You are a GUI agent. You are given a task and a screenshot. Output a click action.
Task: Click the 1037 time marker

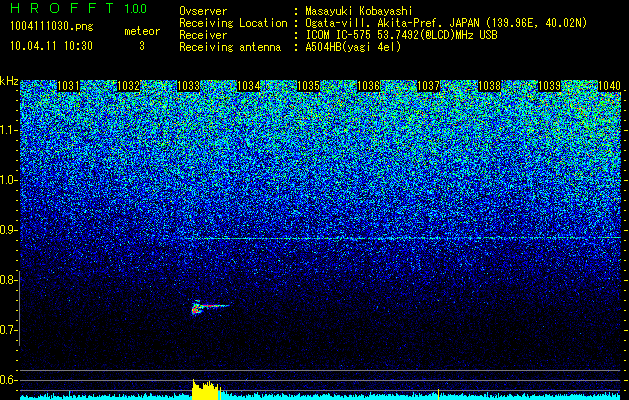pos(429,86)
